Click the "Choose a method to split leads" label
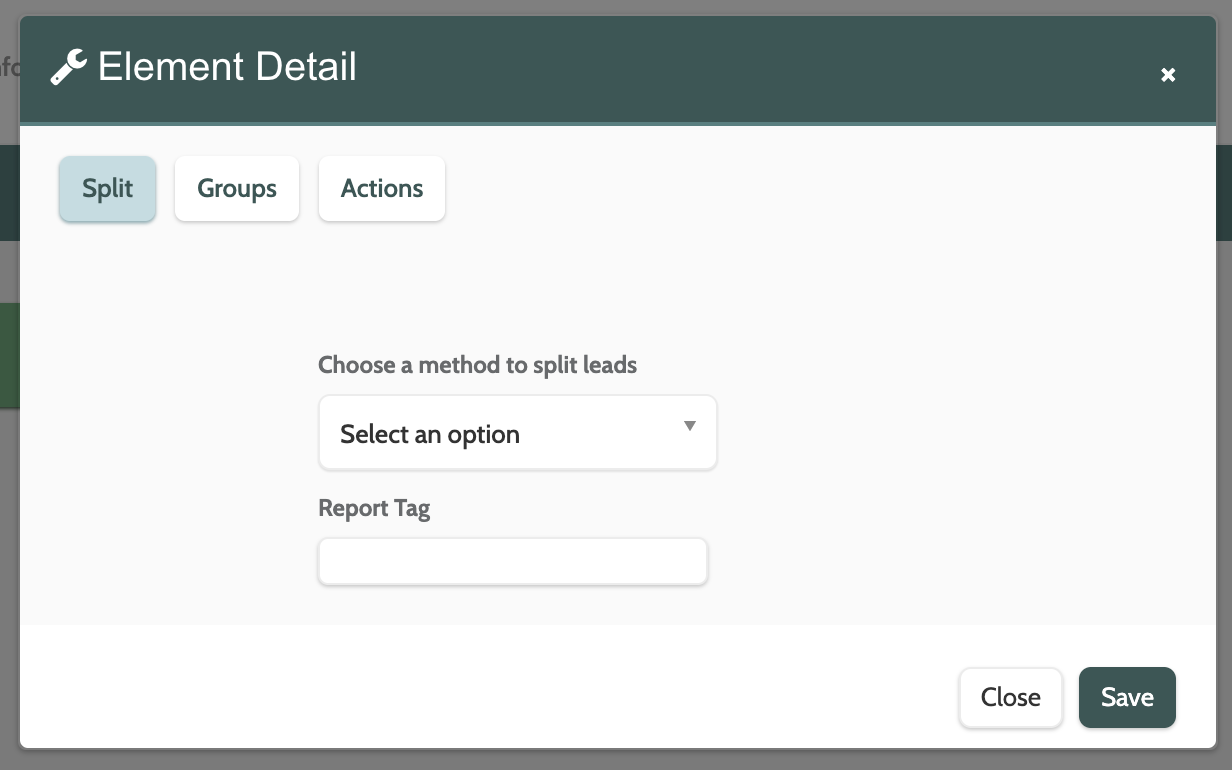 tap(477, 365)
